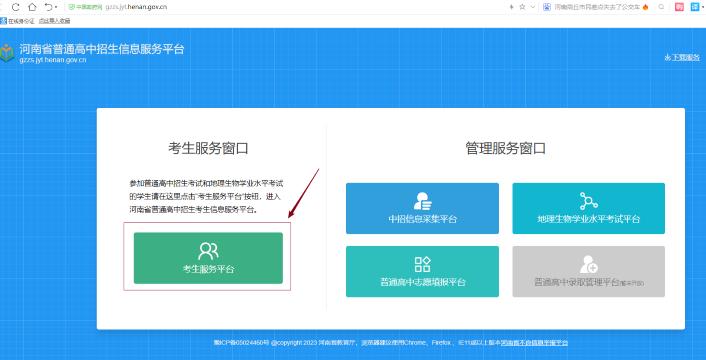This screenshot has height=360, width=706.
Task: Click the colorful book site logo
Action: [7, 53]
